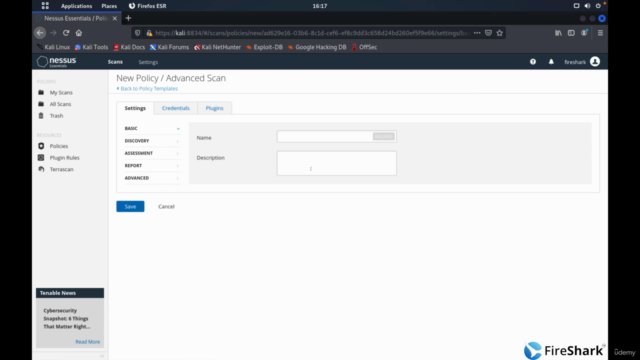Reload the current page
640x360 pixels.
[66, 33]
